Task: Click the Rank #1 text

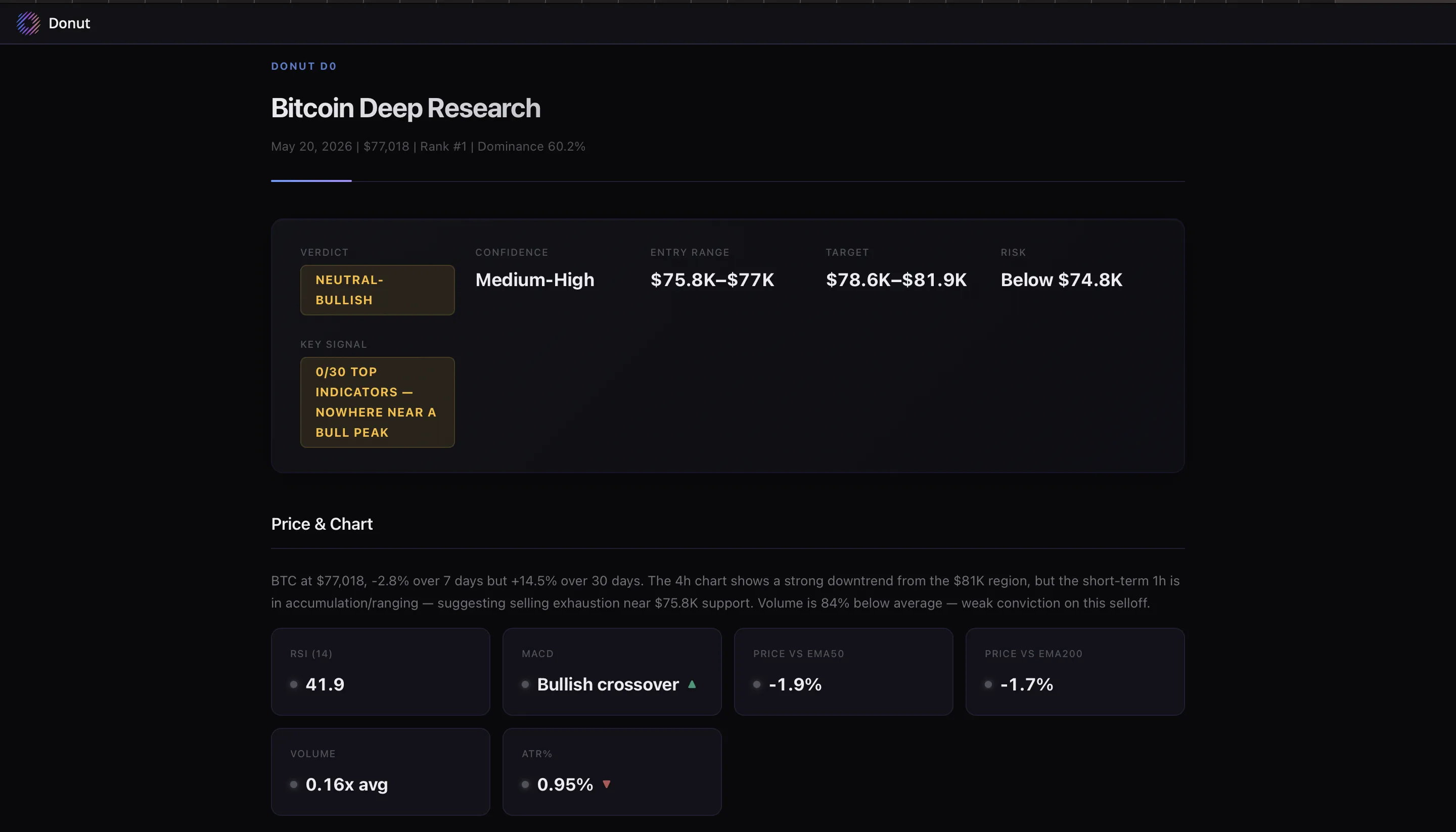Action: click(443, 146)
